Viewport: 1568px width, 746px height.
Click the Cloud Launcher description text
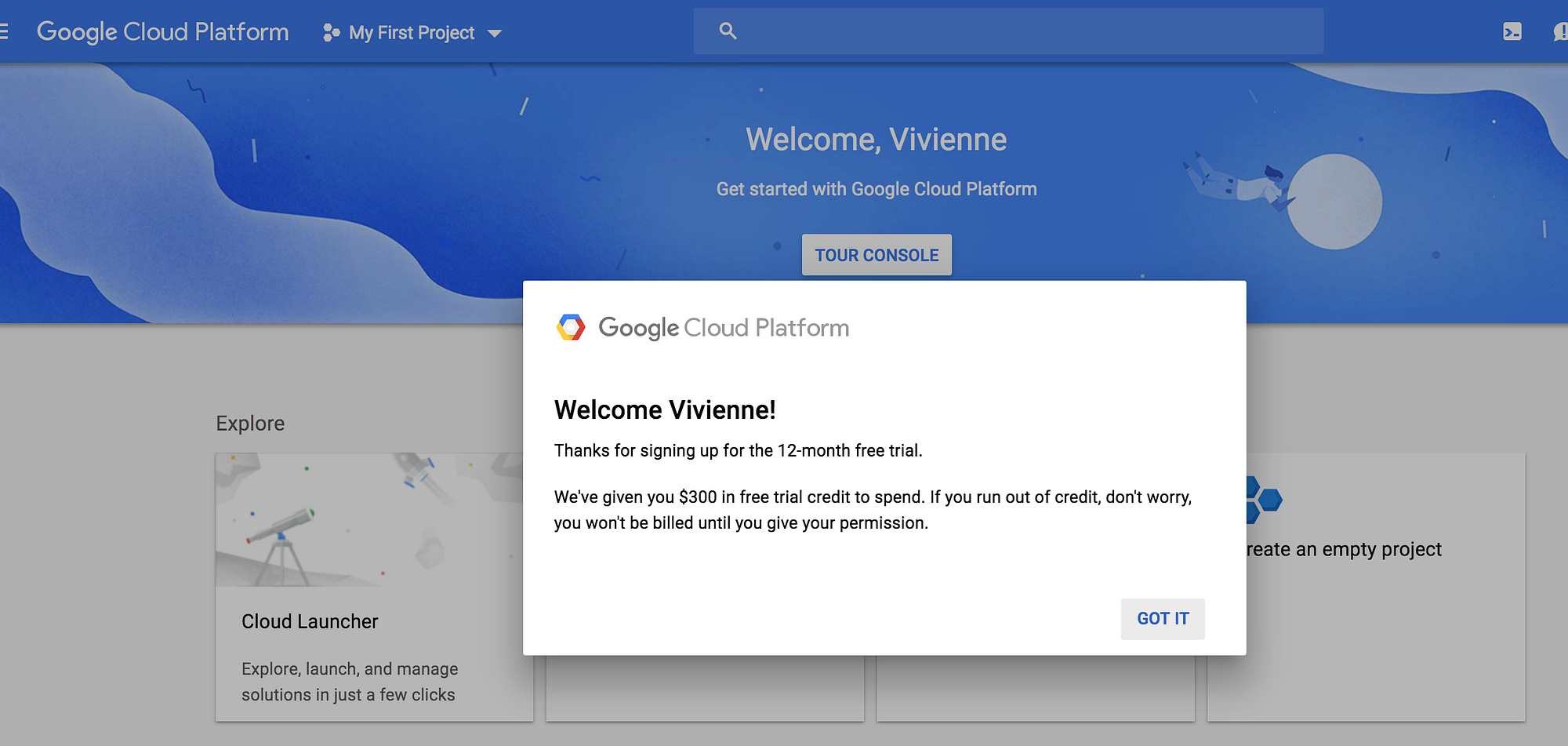click(350, 682)
